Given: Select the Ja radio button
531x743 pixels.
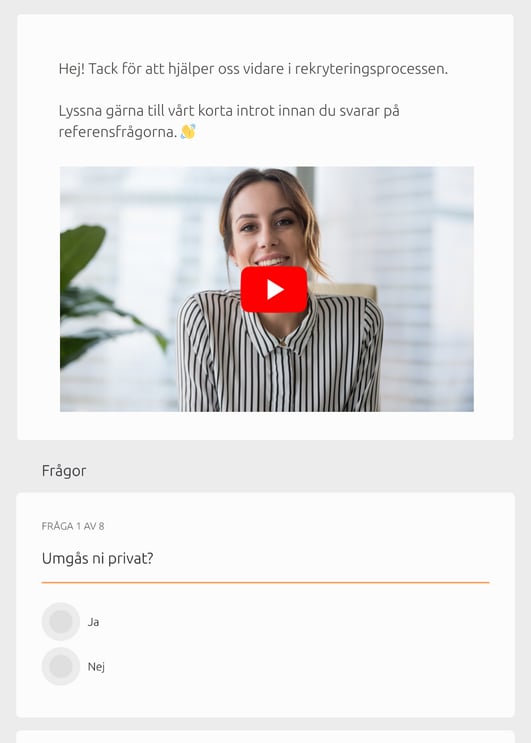Looking at the screenshot, I should (61, 622).
